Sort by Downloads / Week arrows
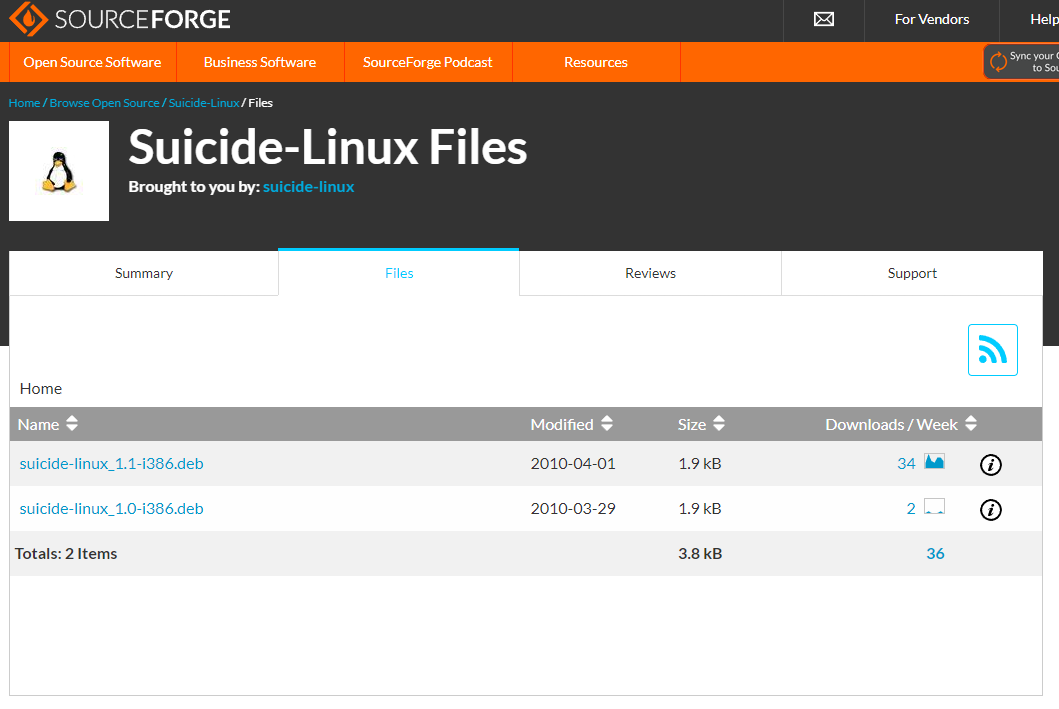 point(971,423)
